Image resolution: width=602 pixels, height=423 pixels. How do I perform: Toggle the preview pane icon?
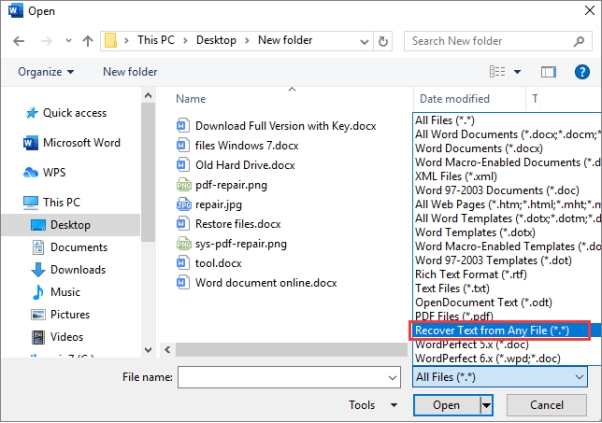click(548, 72)
